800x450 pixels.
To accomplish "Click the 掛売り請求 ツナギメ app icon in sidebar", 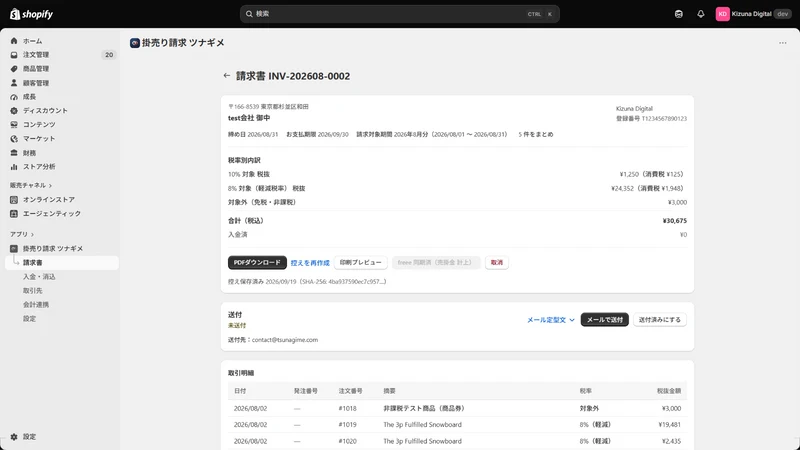I will click(14, 248).
